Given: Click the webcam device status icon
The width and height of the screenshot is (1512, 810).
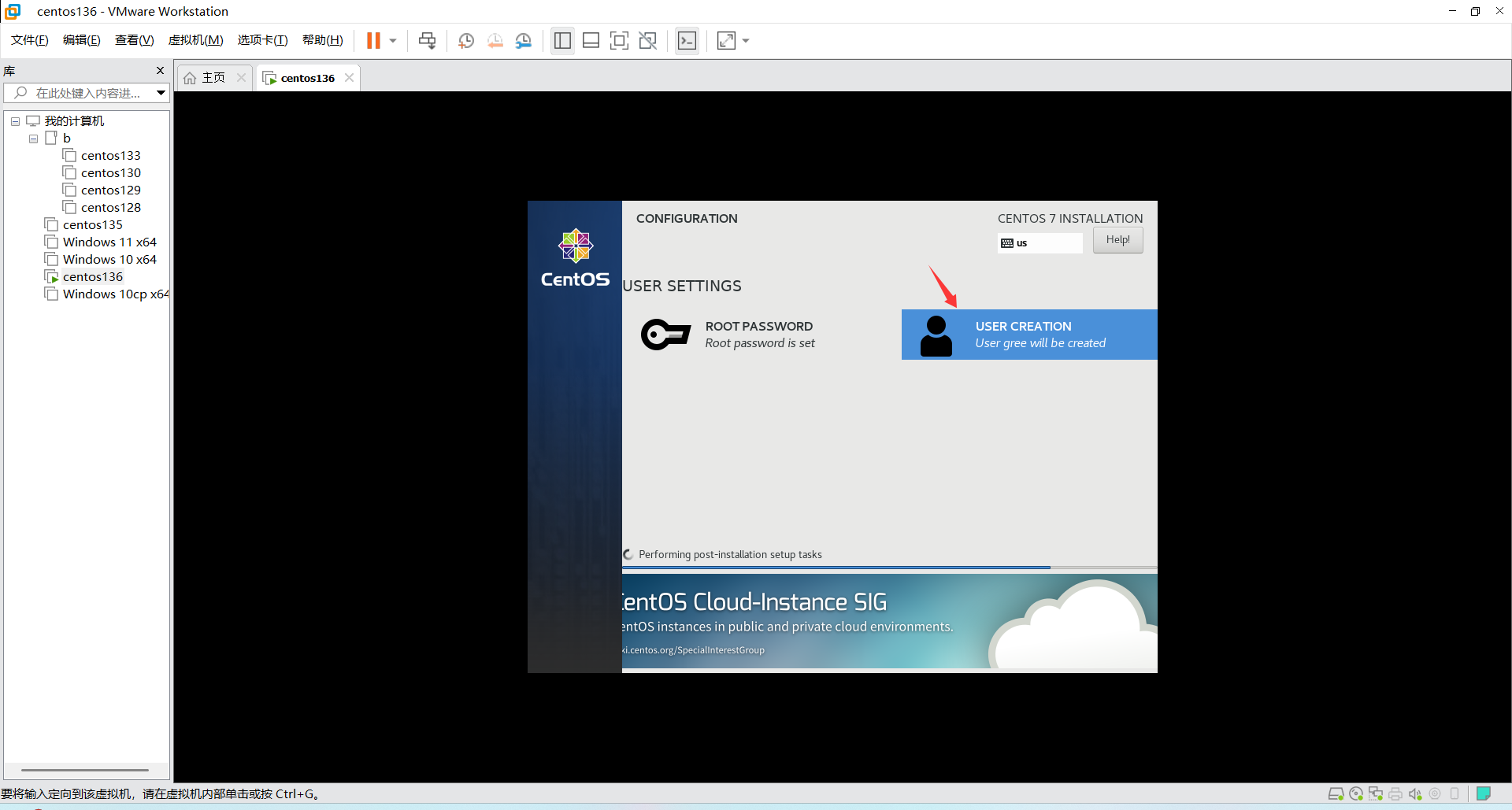Looking at the screenshot, I should pos(1435,793).
